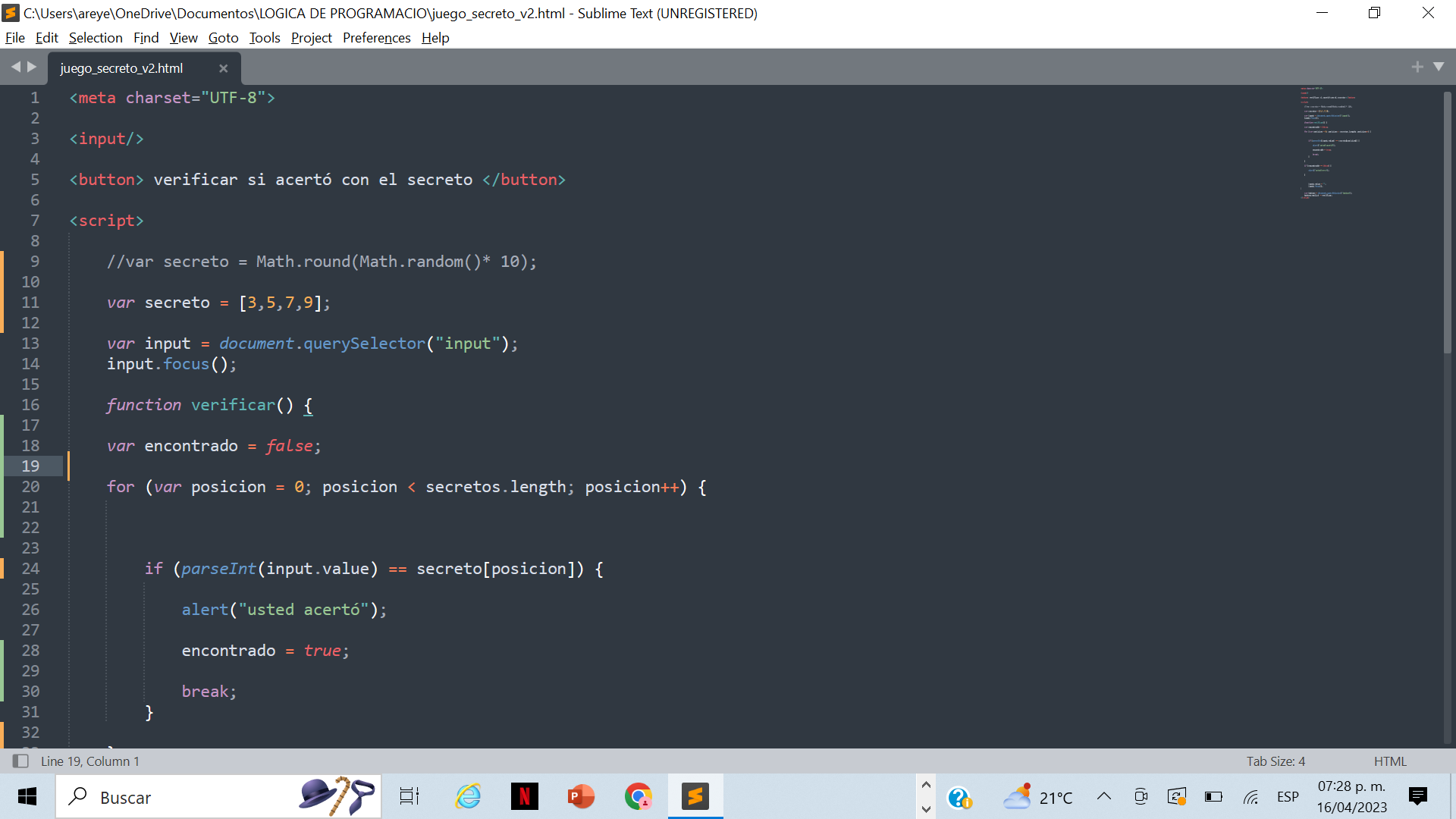Click the File menu
The image size is (1456, 819).
[x=15, y=37]
